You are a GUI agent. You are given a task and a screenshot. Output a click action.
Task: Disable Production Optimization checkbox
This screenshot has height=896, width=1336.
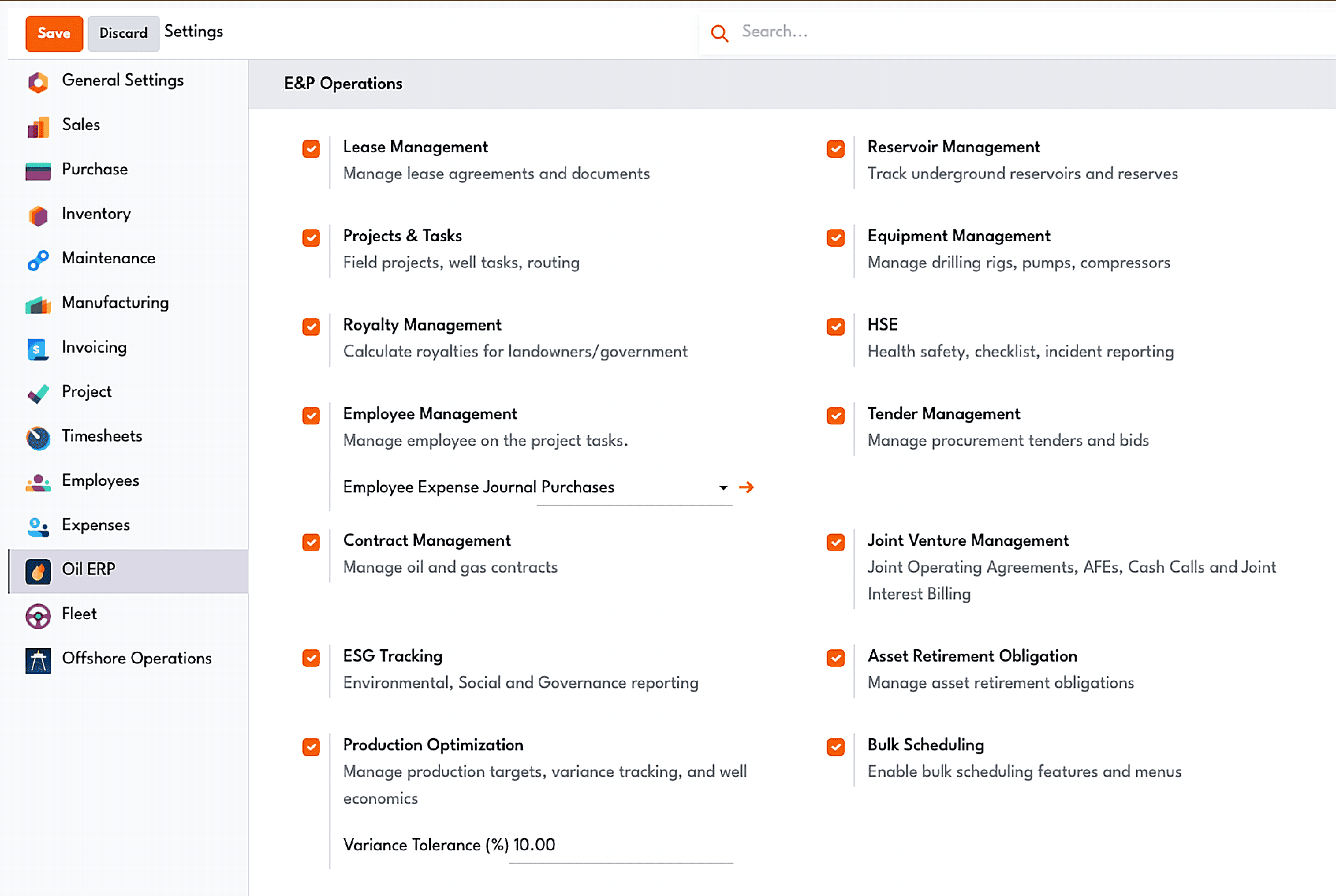point(311,746)
